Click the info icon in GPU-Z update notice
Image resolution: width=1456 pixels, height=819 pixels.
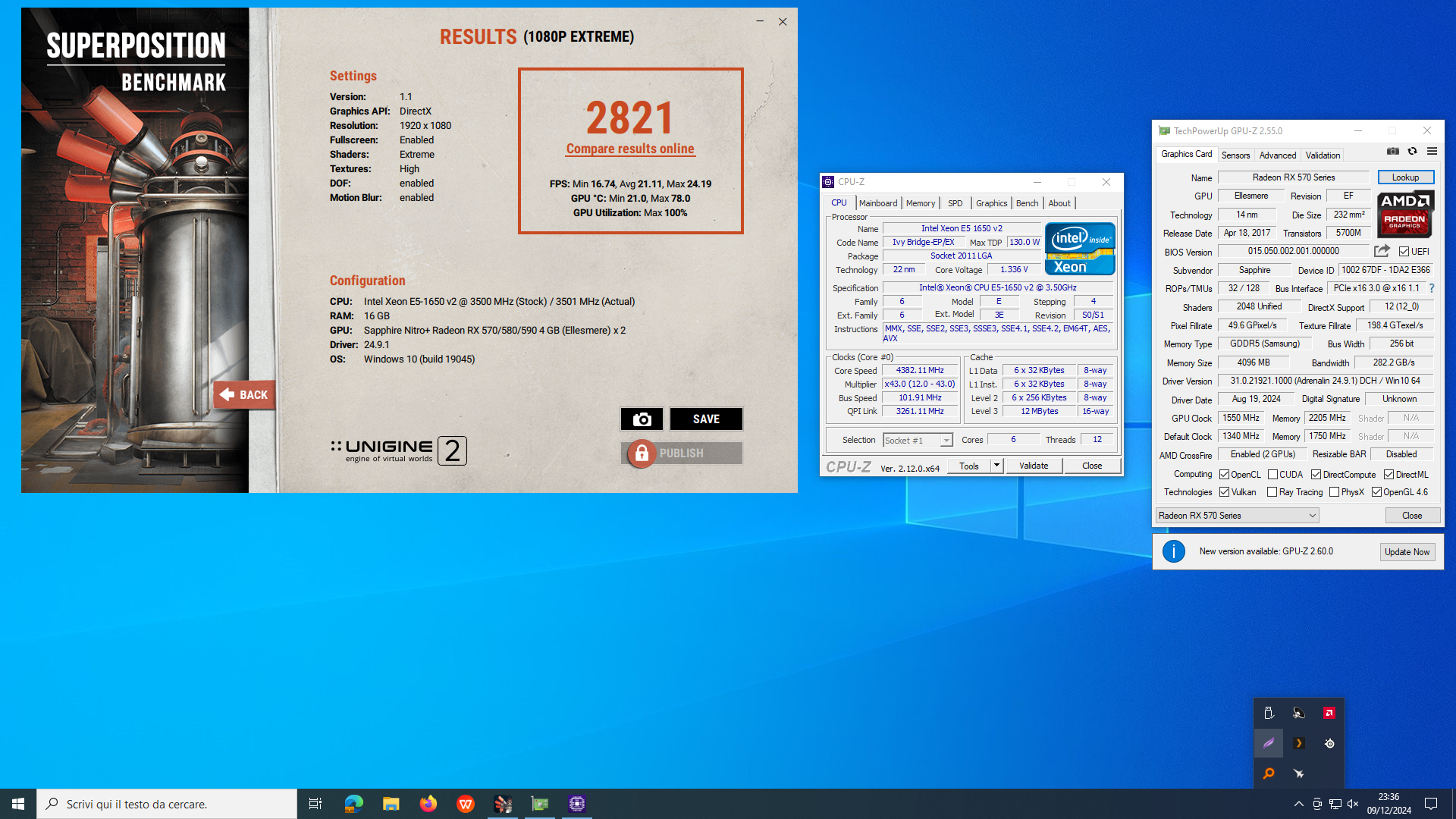tap(1173, 551)
